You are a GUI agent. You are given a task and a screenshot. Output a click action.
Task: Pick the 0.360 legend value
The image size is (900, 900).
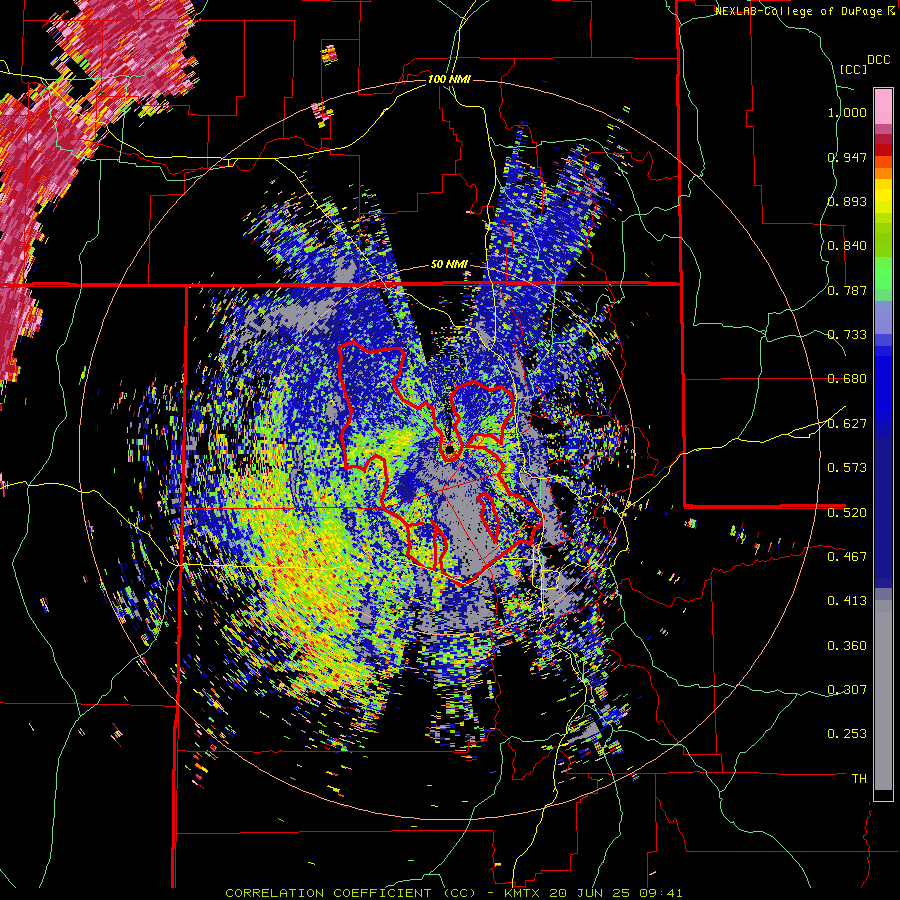coord(847,646)
